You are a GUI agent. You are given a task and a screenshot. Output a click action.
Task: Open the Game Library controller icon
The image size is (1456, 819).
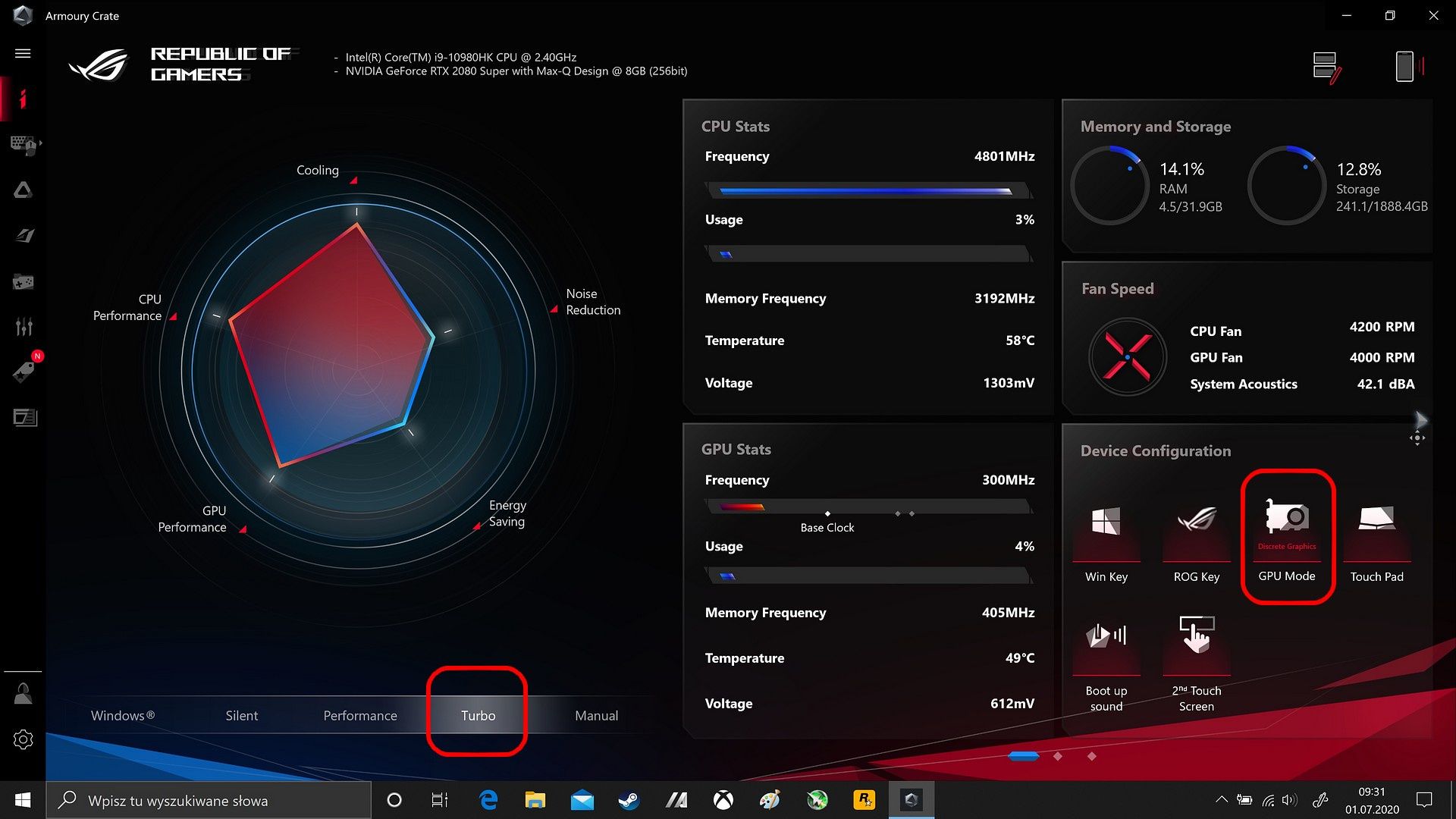(x=24, y=281)
